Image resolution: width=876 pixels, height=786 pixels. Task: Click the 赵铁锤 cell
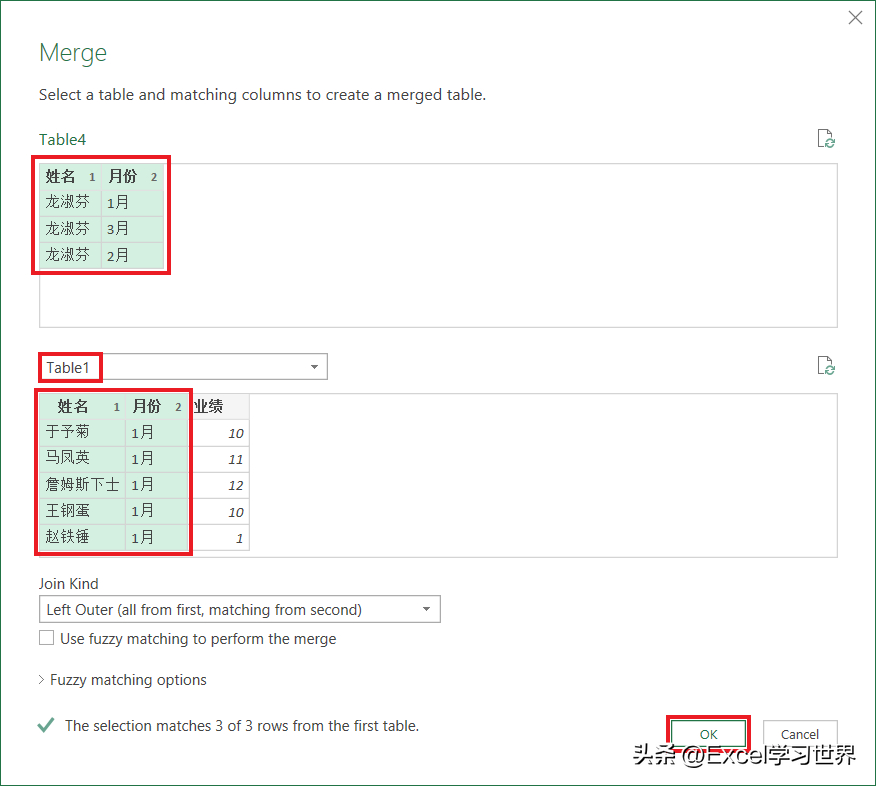82,537
